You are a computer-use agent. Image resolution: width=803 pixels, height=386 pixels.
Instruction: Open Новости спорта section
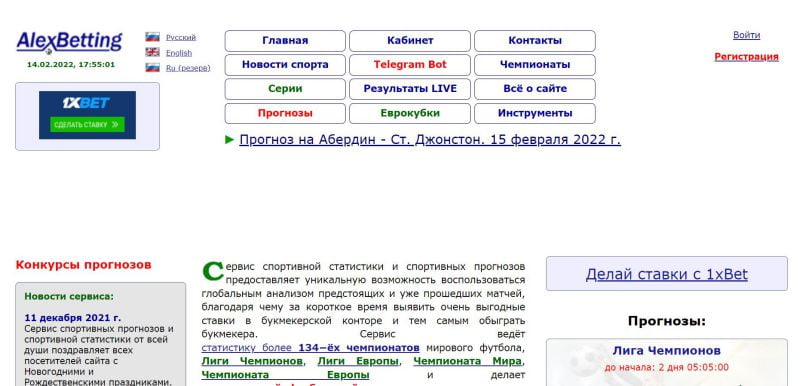click(285, 65)
